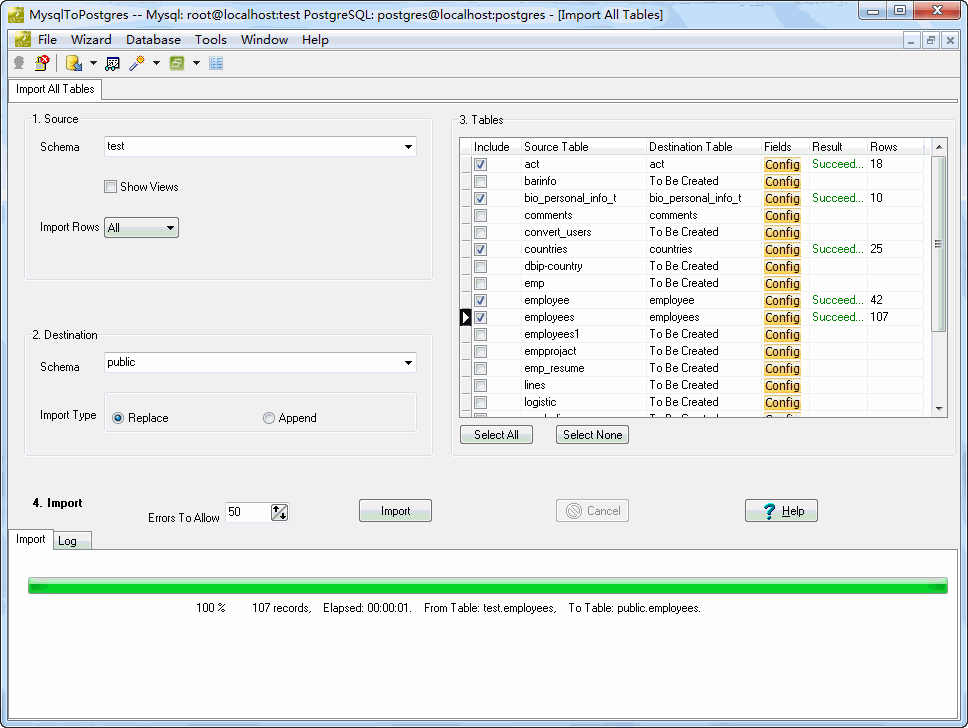Open the Source Schema dropdown
This screenshot has width=968, height=728.
click(408, 147)
